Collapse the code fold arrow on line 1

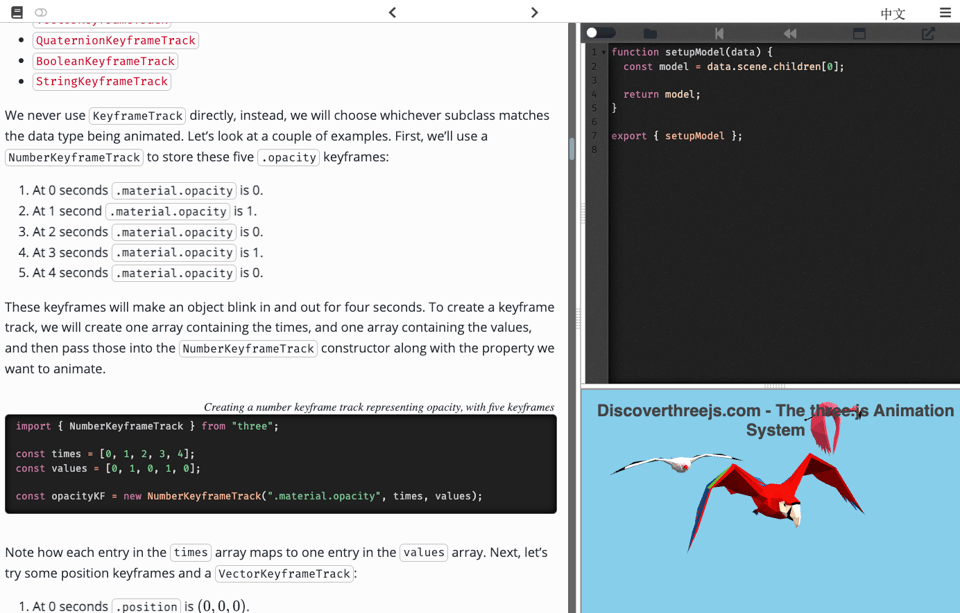603,52
